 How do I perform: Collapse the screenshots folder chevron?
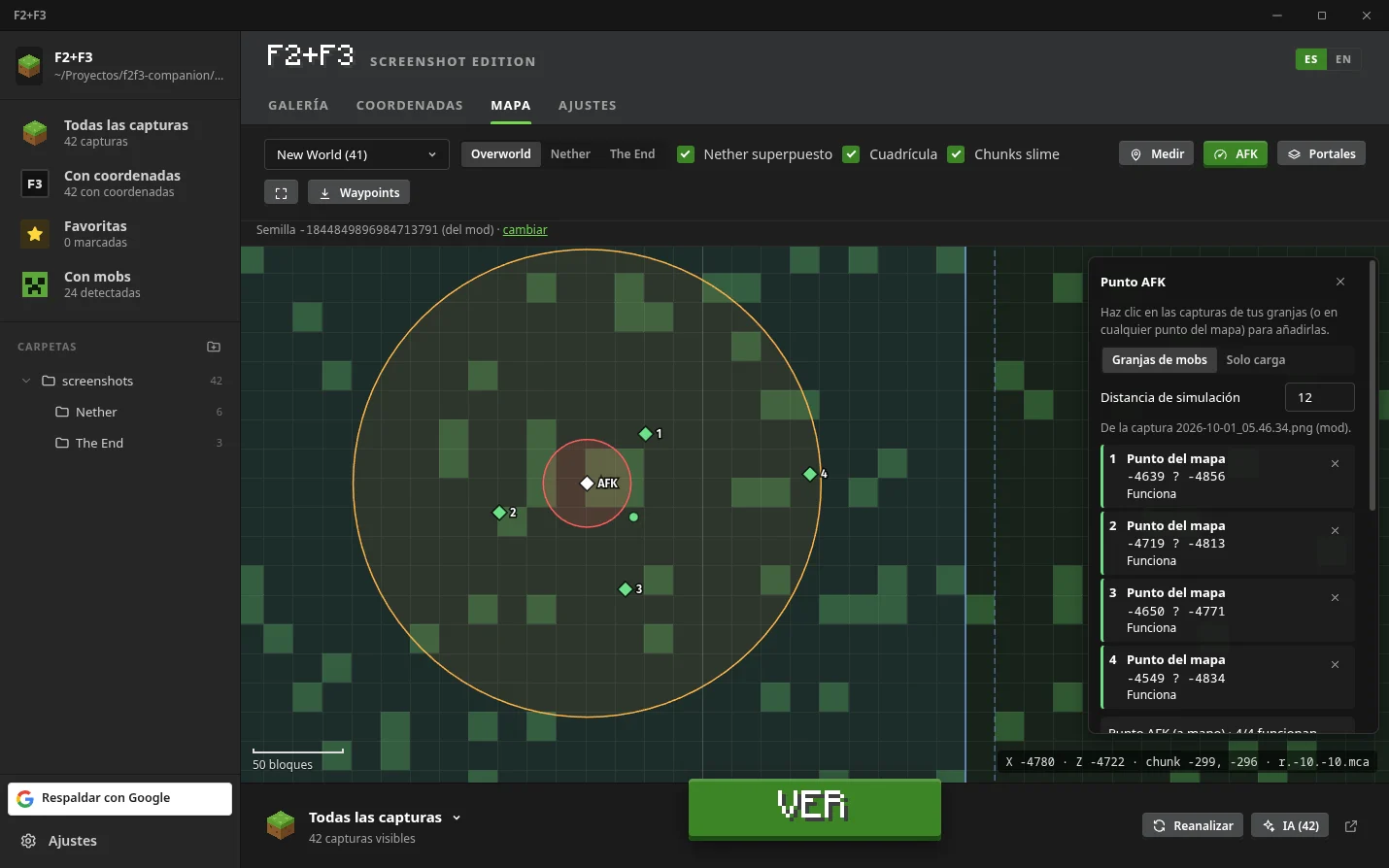(x=26, y=381)
